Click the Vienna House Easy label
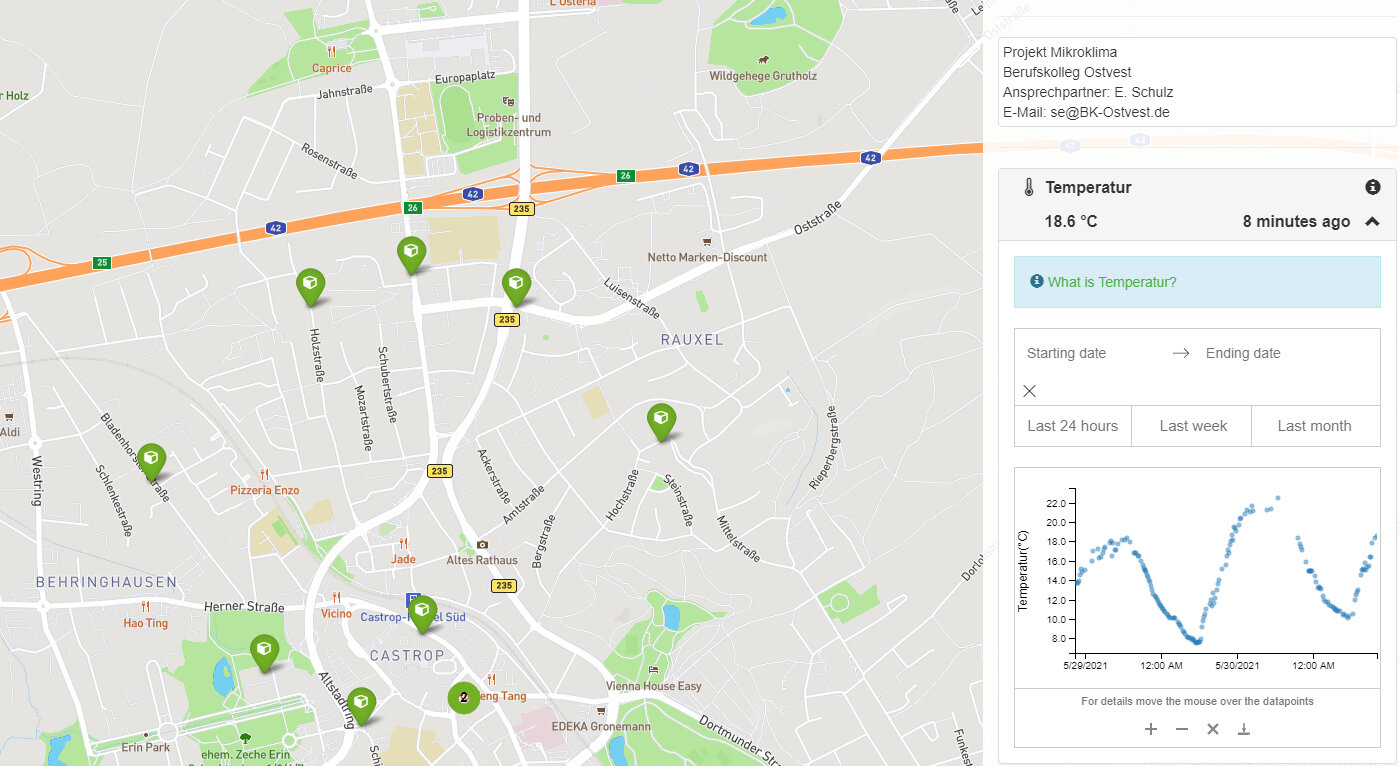1399x766 pixels. pyautogui.click(x=654, y=686)
